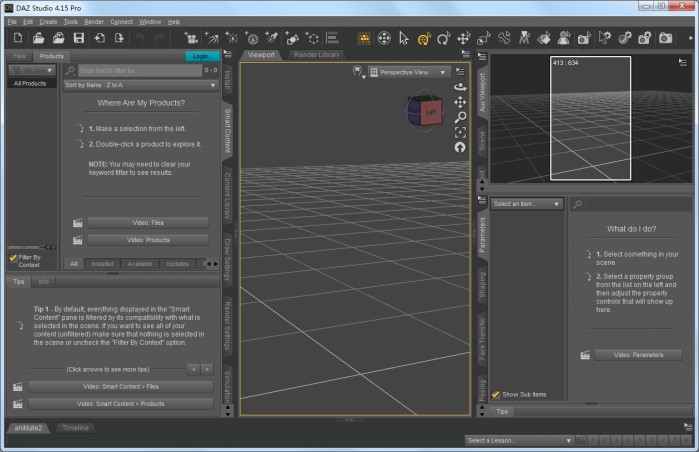Screen dimensions: 699x452
Task: Save the scene with the floppy icon
Action: click(79, 38)
